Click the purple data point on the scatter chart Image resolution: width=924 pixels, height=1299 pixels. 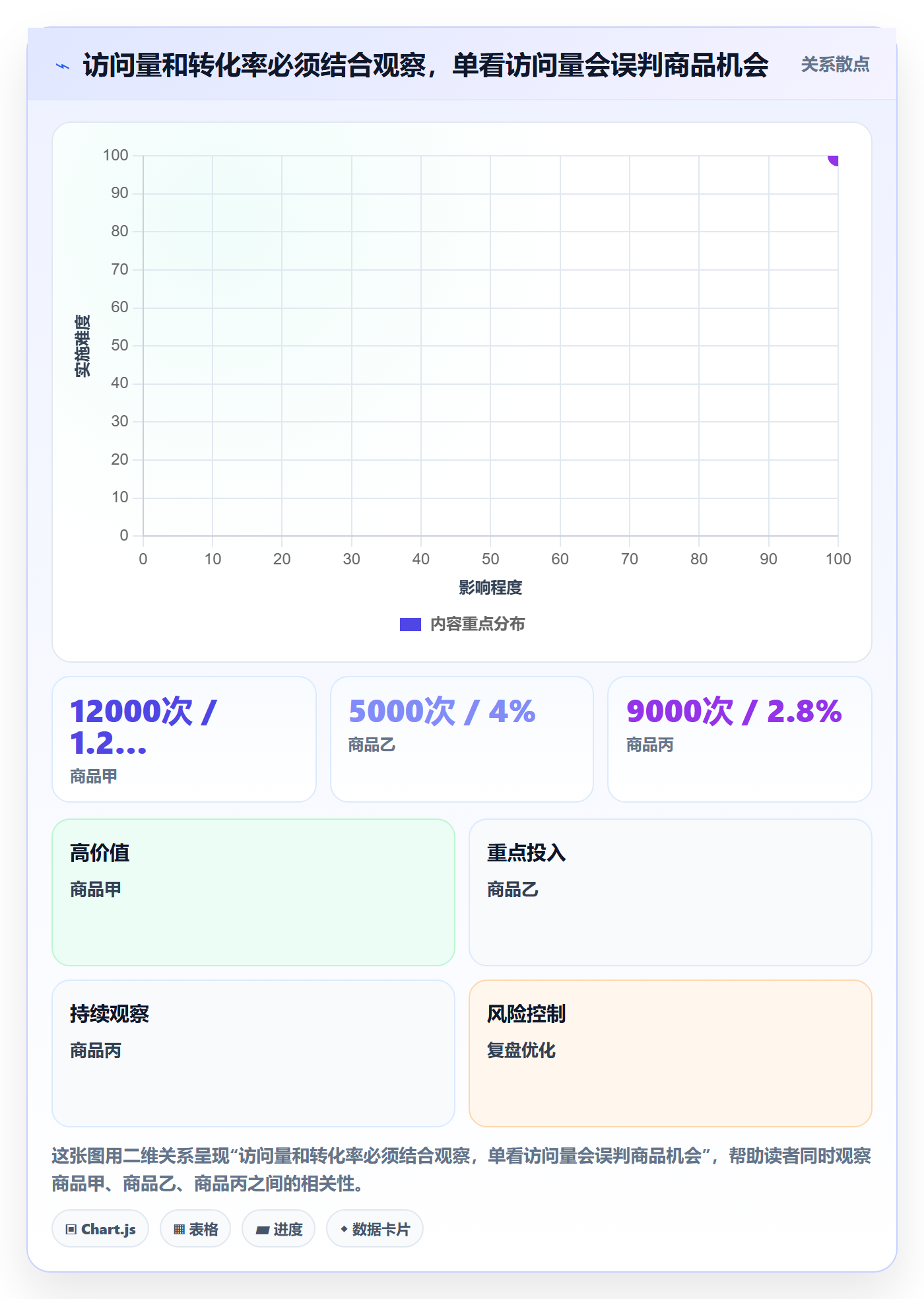pyautogui.click(x=834, y=159)
